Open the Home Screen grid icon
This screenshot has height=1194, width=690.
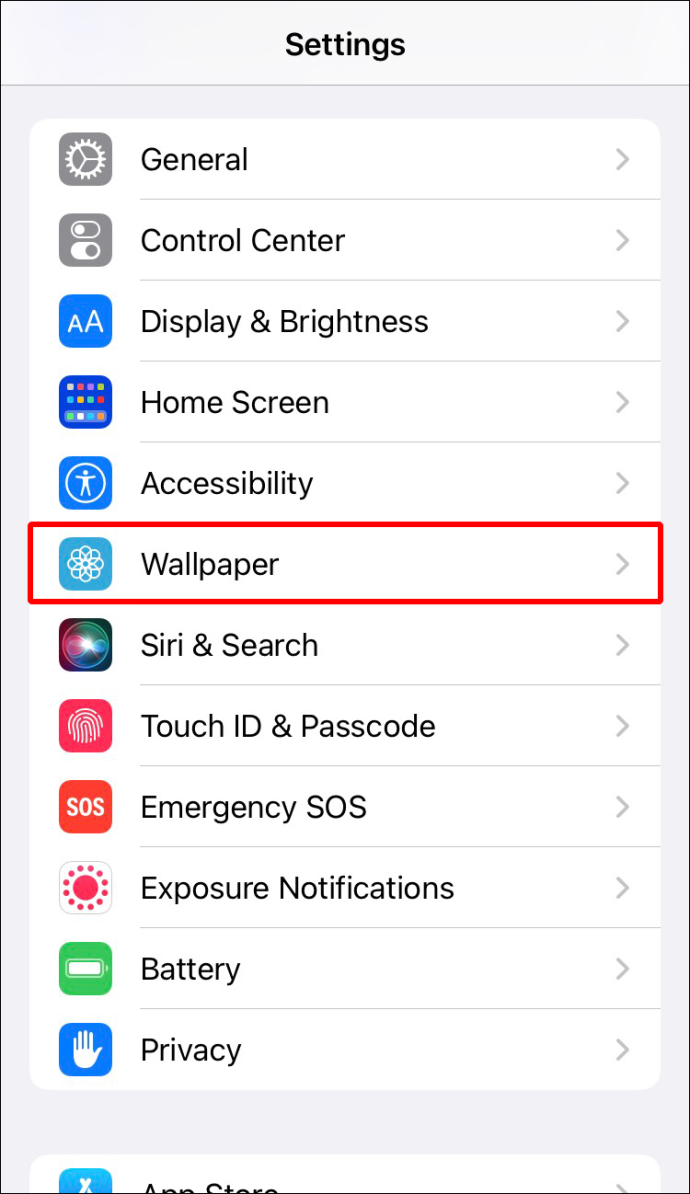click(x=85, y=402)
